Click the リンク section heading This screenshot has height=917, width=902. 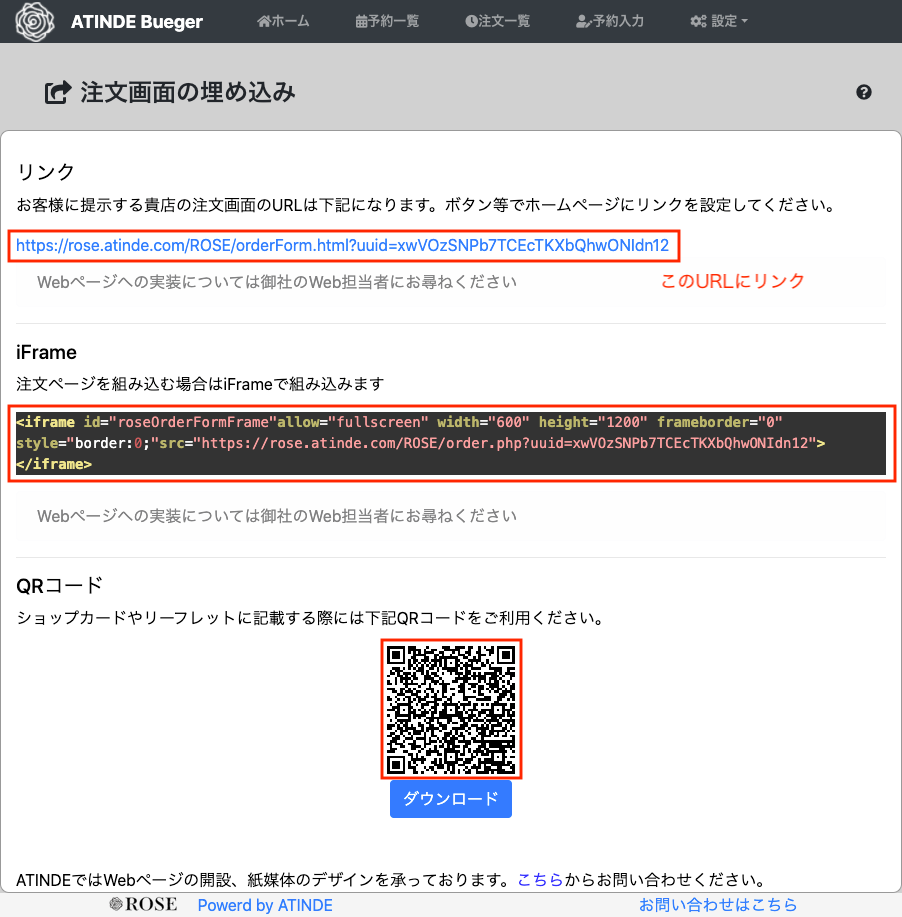click(x=46, y=172)
